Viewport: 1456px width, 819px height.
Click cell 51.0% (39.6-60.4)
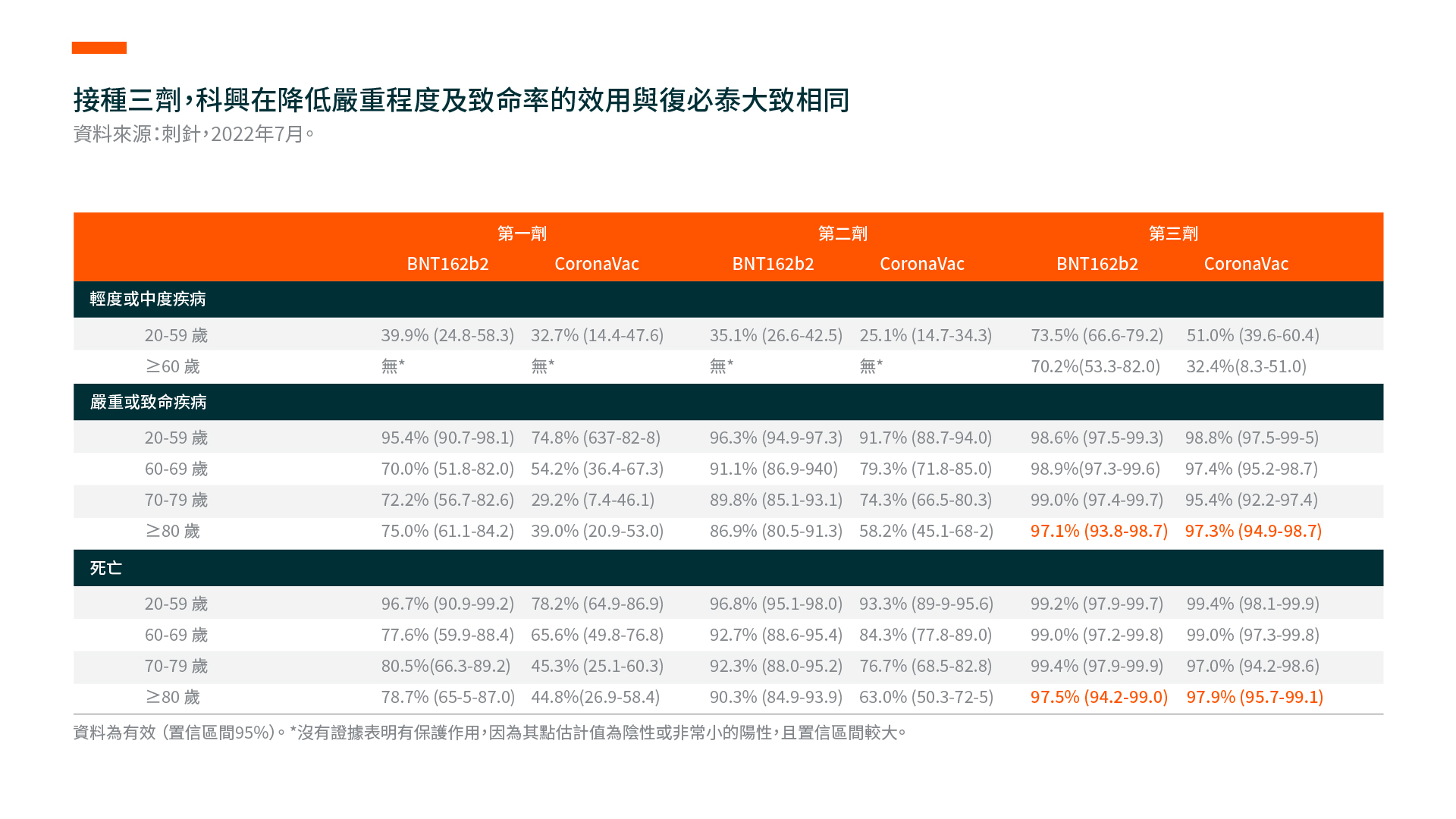pos(1253,335)
